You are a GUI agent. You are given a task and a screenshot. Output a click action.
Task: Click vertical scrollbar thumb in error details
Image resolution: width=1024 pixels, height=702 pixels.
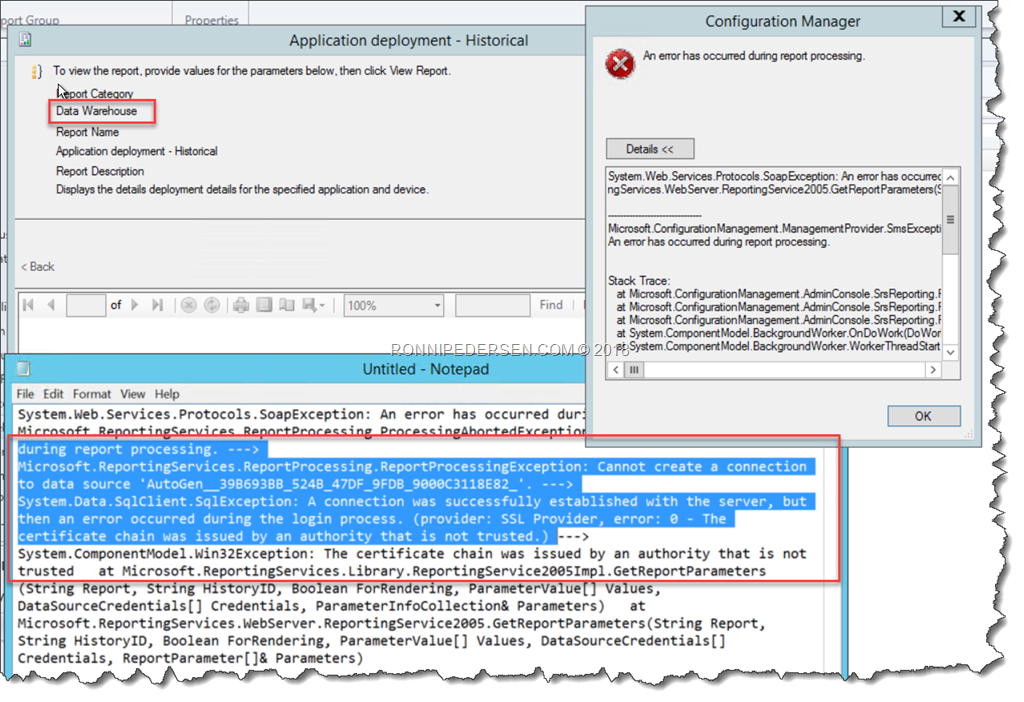(x=951, y=220)
